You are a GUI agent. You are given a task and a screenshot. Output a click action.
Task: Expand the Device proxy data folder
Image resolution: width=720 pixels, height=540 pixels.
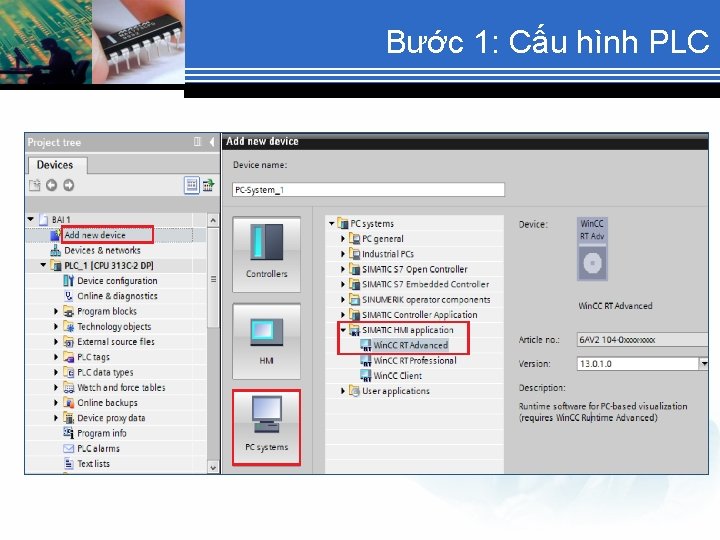coord(56,418)
